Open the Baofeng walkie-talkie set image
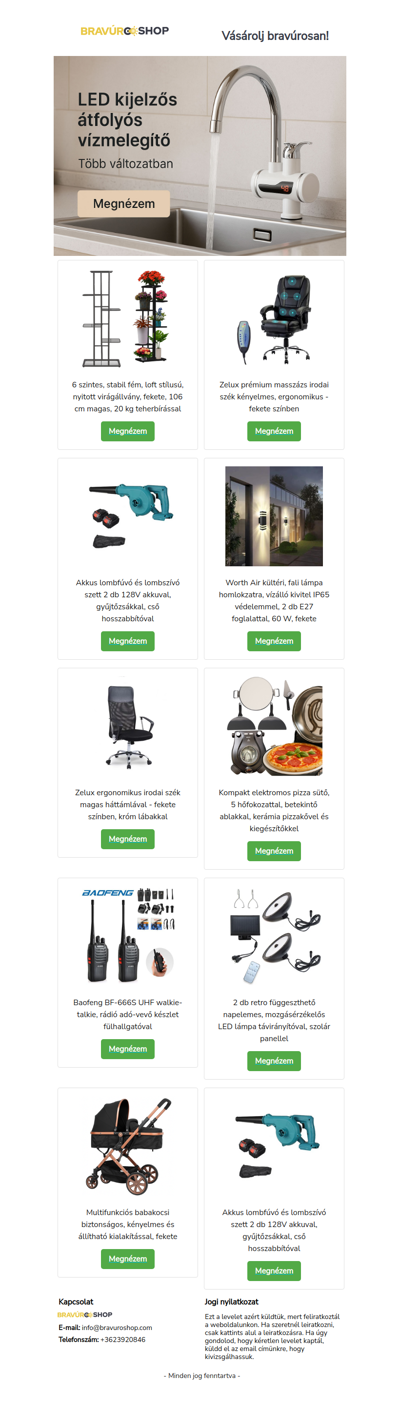The width and height of the screenshot is (400, 1405). [x=127, y=936]
